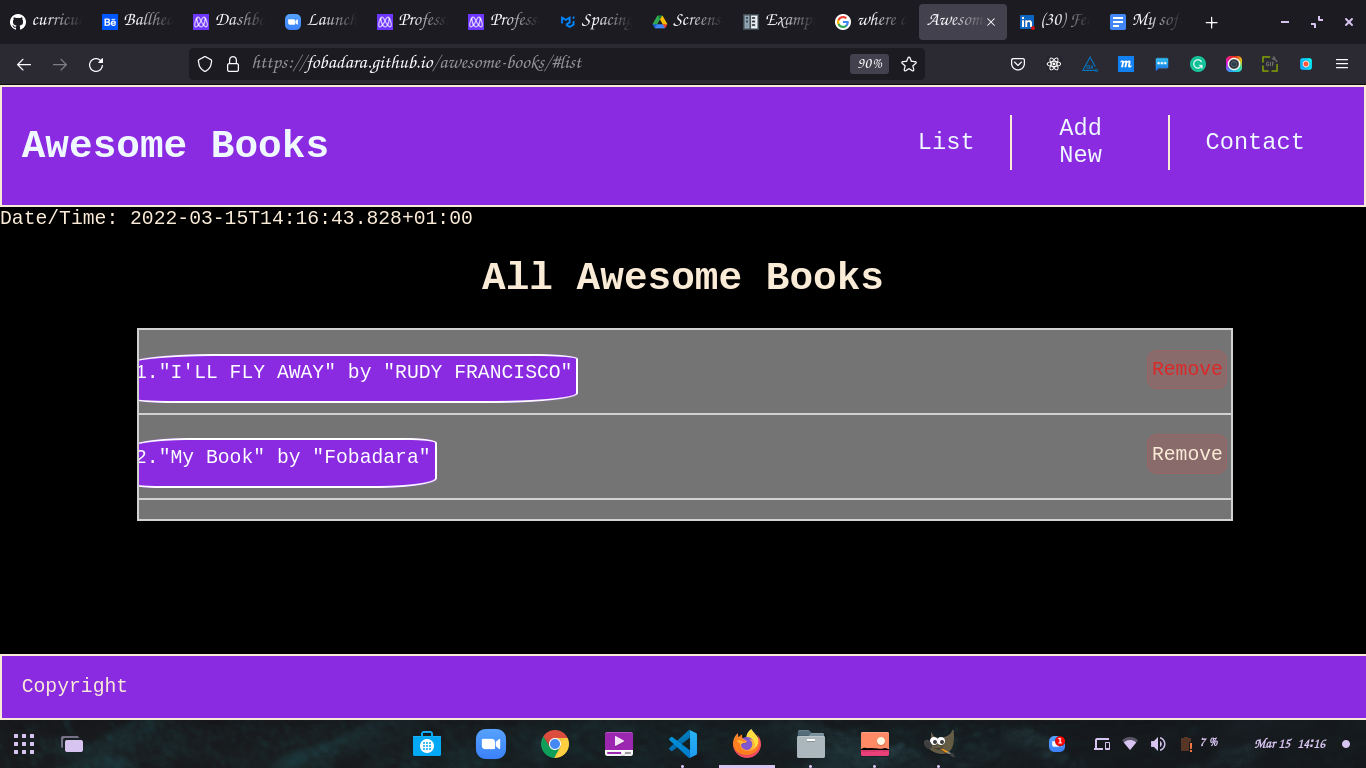The image size is (1366, 768).
Task: Open the List navigation link
Action: [946, 142]
